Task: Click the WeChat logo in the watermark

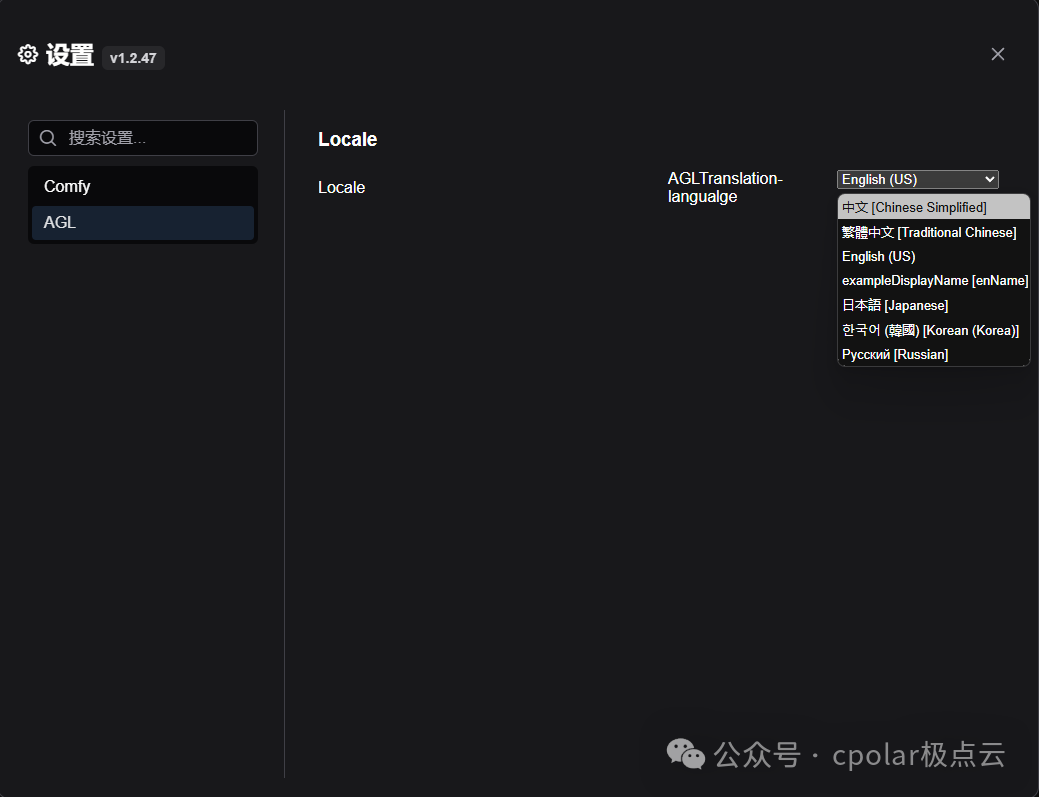Action: [686, 755]
